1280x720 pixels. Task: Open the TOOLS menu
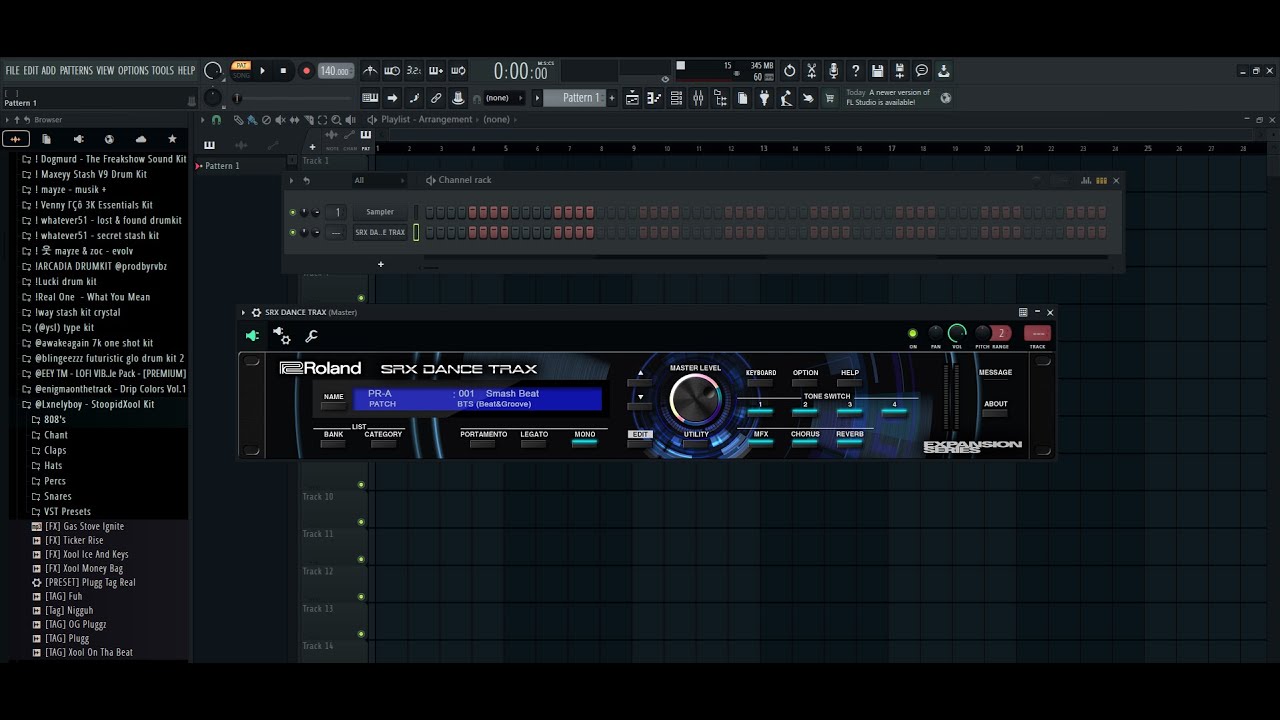coord(163,71)
